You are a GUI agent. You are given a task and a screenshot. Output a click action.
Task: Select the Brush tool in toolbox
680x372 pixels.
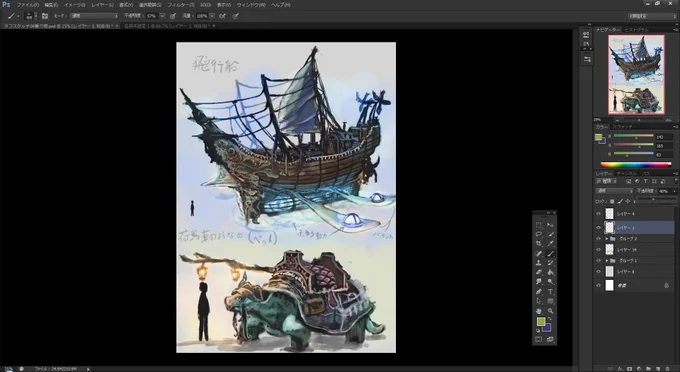(x=550, y=253)
